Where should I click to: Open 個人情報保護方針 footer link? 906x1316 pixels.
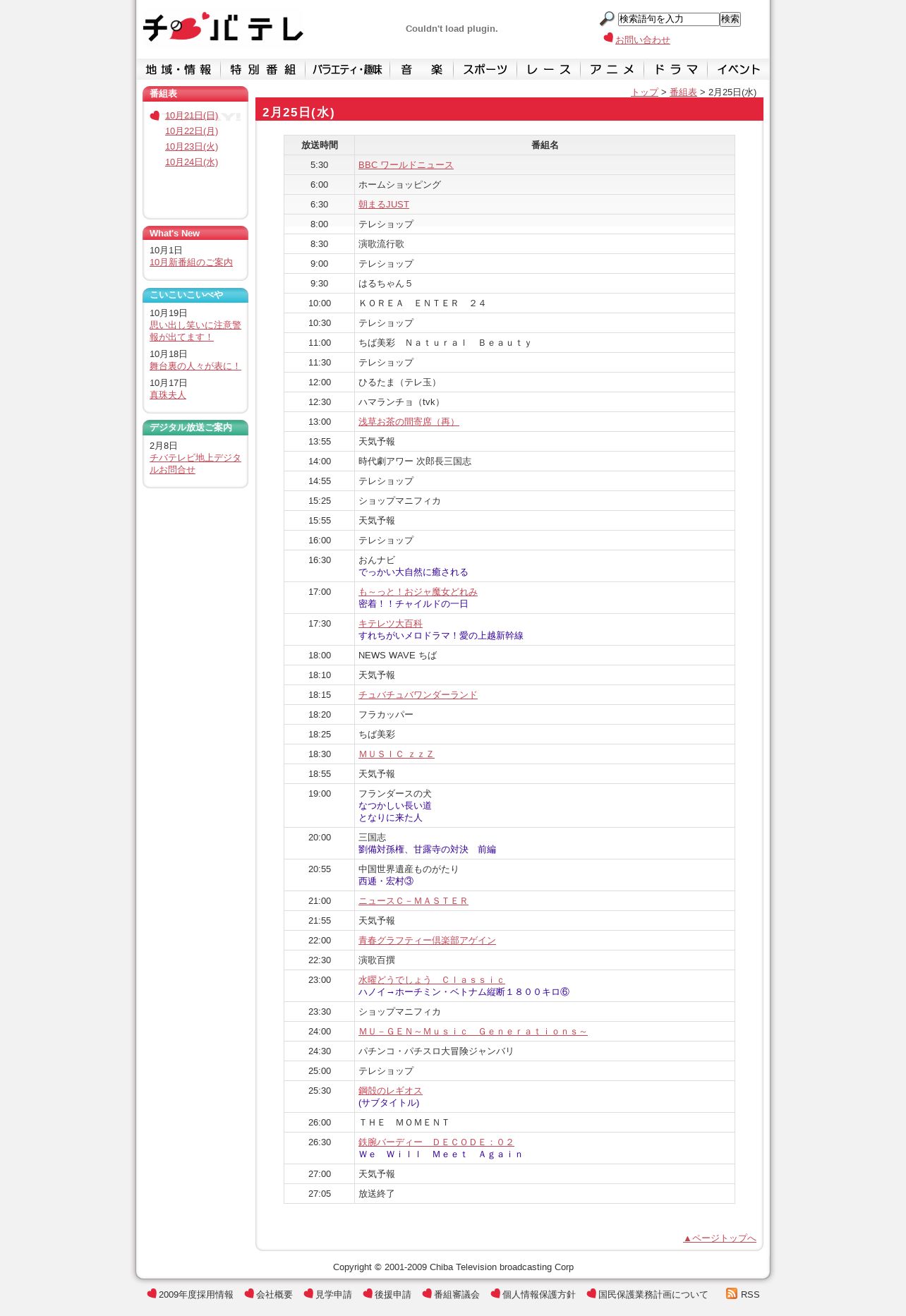(539, 1295)
